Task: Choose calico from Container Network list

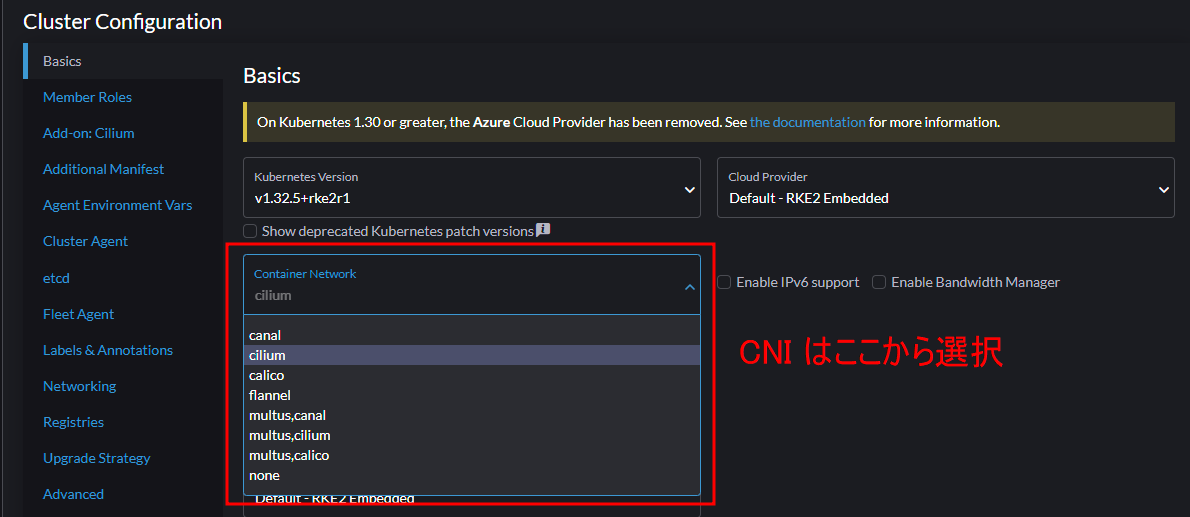Action: (x=471, y=375)
